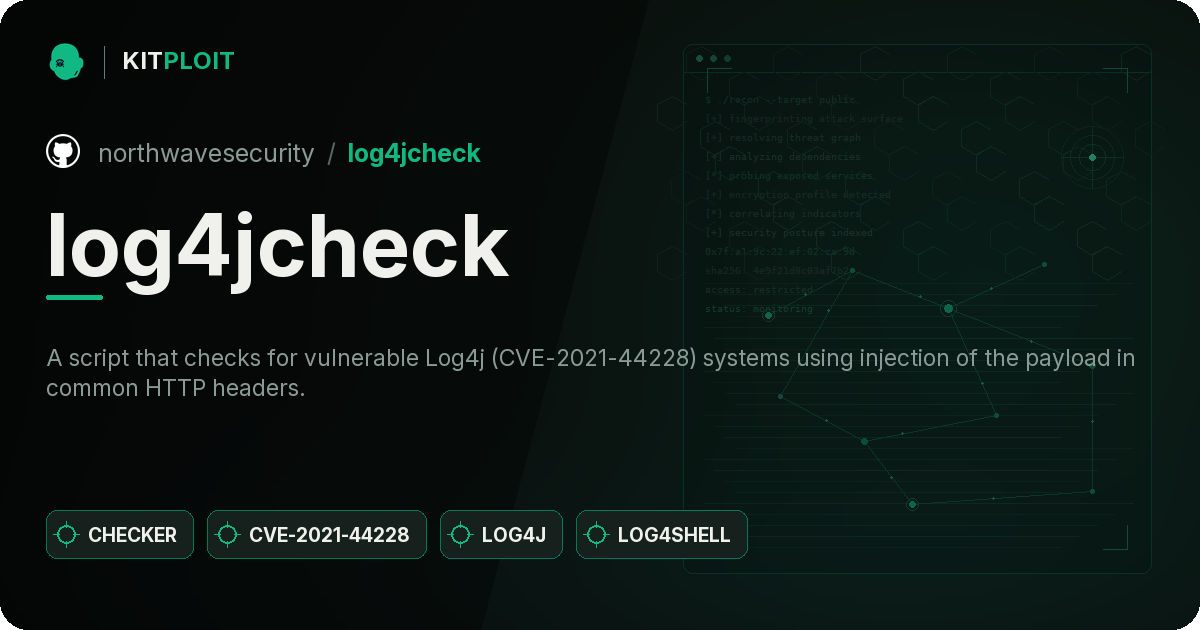Open the log4jcheck repository link

tap(414, 153)
